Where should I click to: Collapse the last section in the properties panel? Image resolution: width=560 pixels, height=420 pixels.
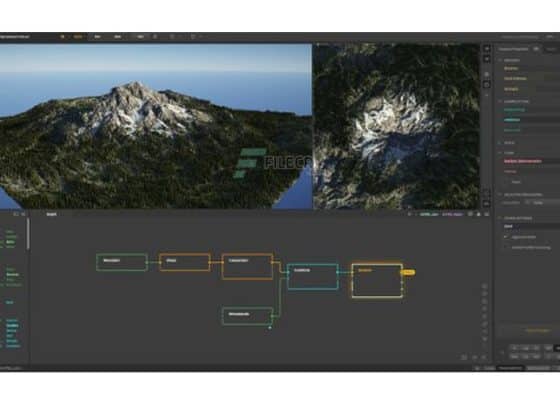tap(500, 218)
